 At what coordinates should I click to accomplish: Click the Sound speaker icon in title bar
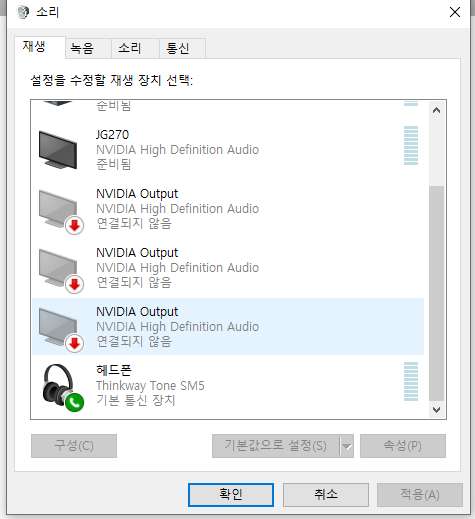[23, 12]
